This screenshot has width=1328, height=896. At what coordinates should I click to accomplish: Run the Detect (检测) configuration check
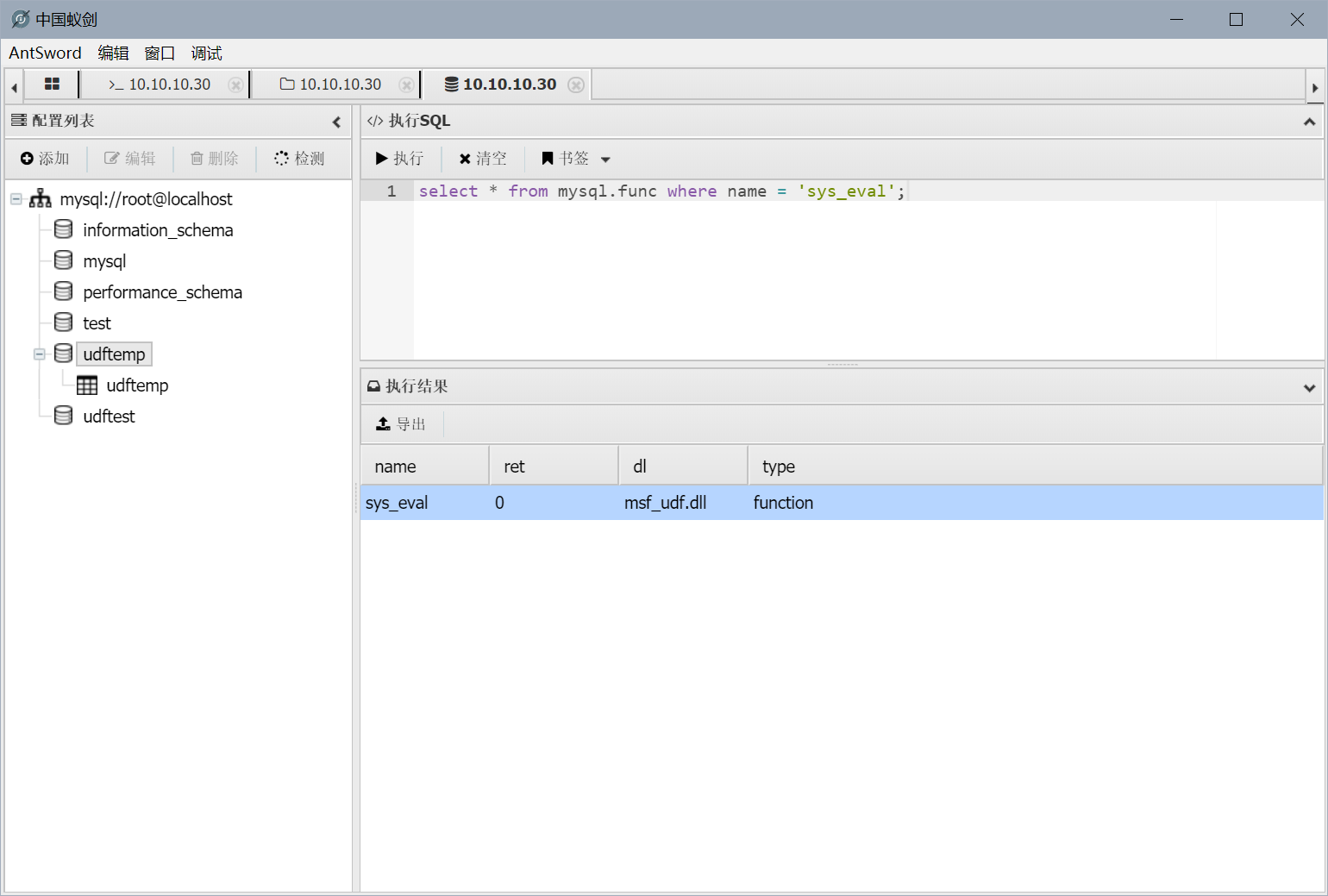point(299,159)
